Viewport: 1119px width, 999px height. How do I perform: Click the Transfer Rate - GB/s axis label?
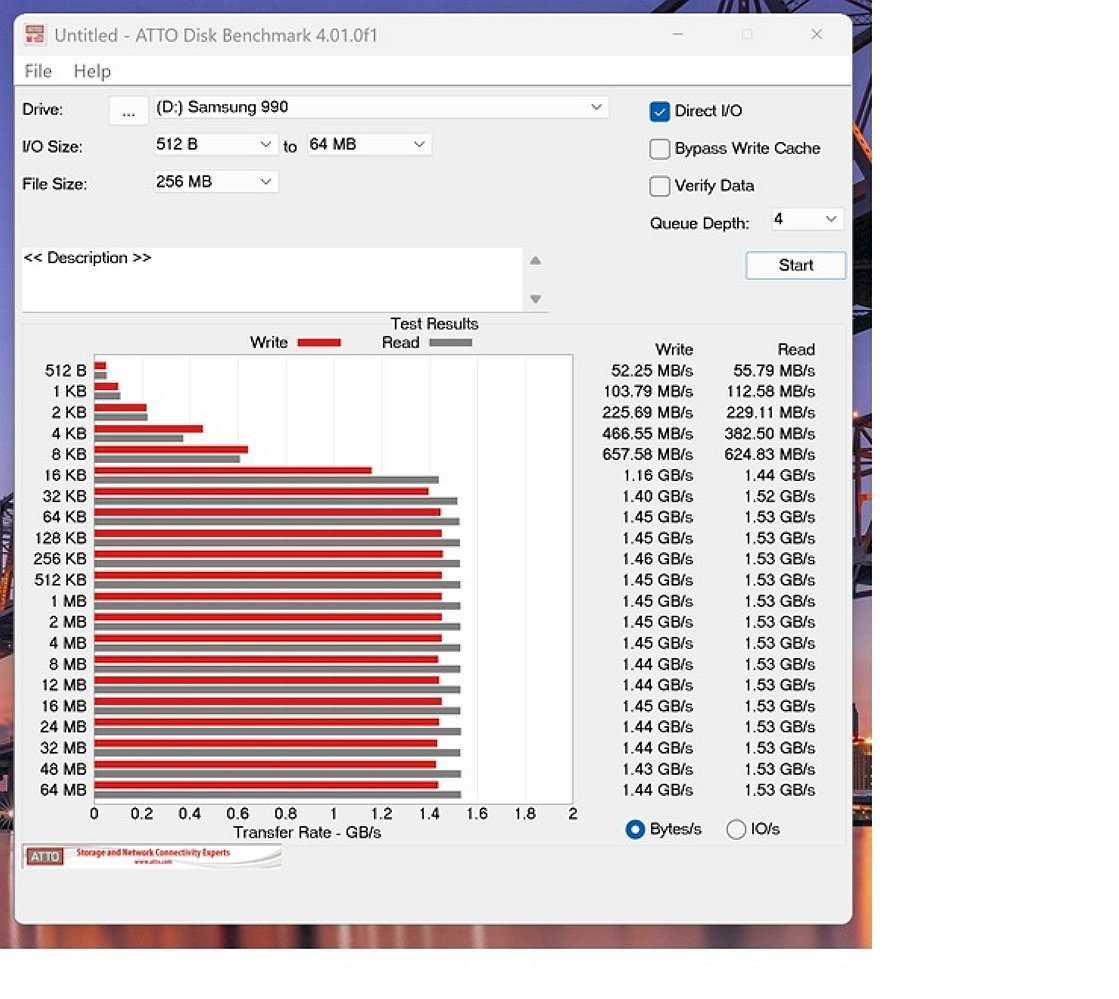(307, 833)
